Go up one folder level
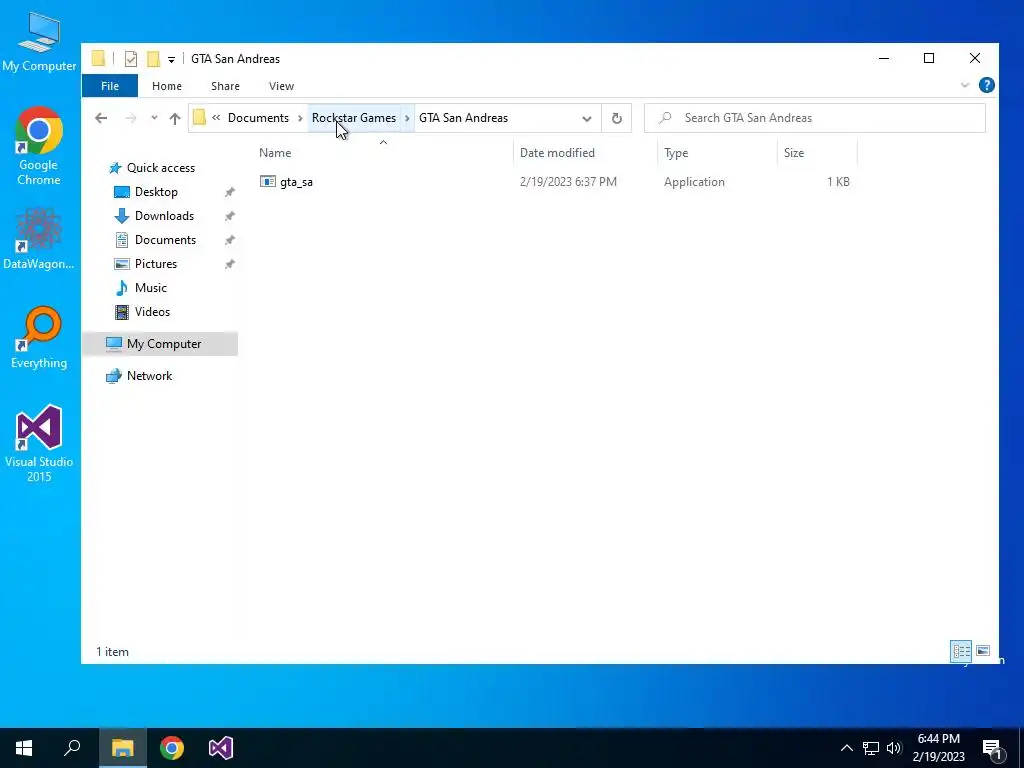This screenshot has height=768, width=1024. coord(174,118)
